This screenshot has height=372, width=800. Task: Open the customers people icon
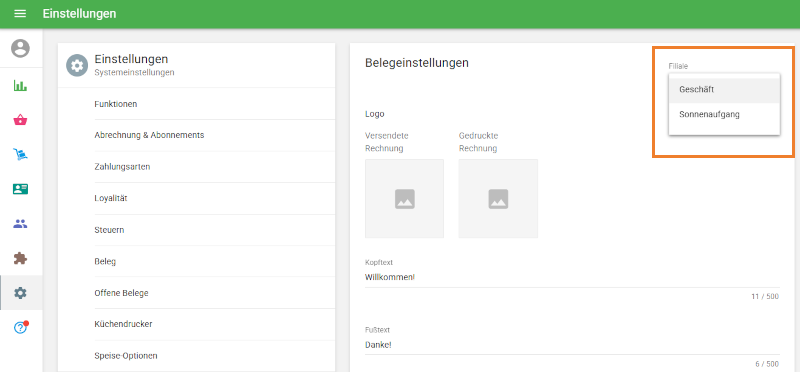(20, 224)
